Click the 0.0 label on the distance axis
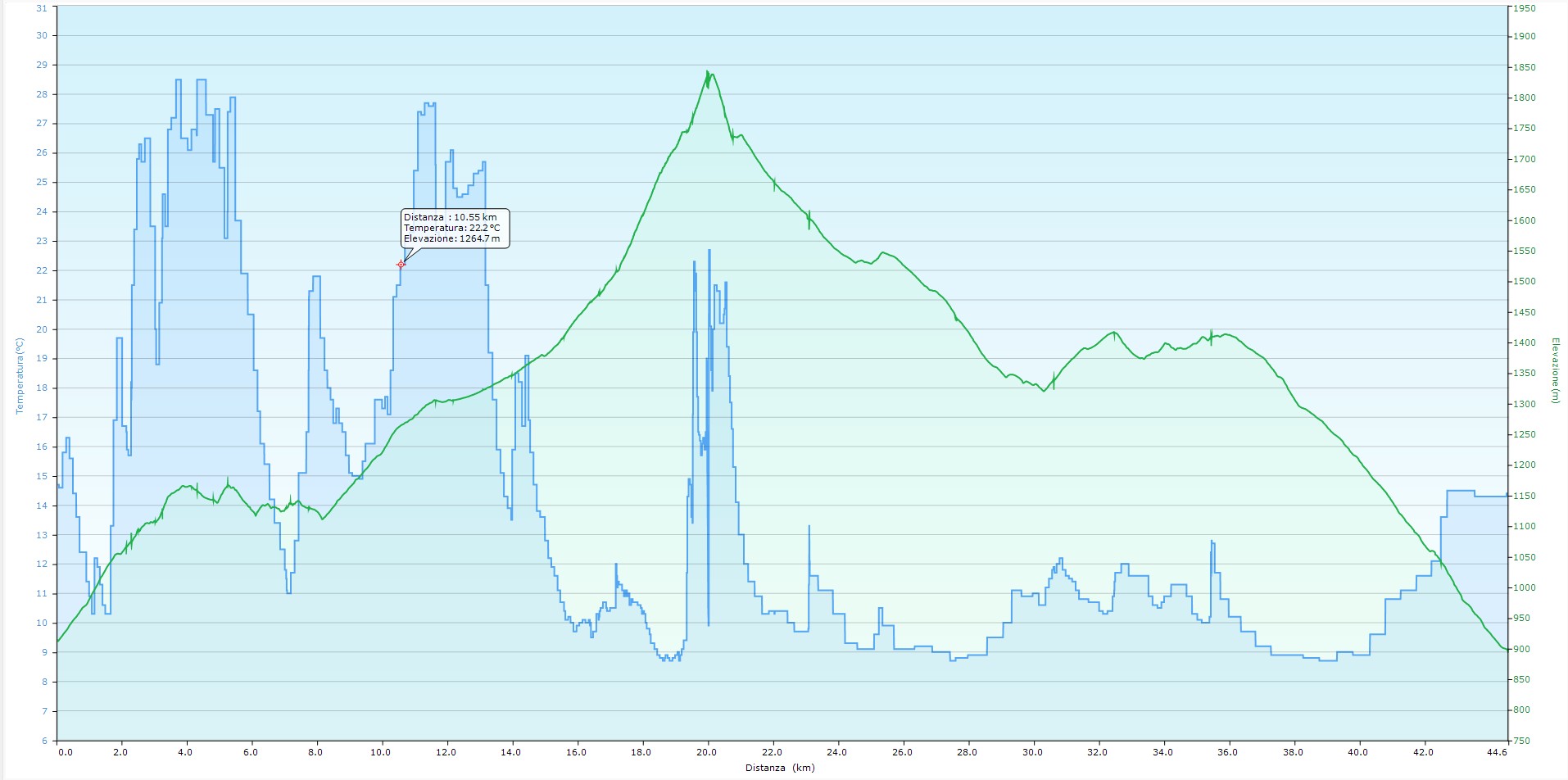 (65, 751)
